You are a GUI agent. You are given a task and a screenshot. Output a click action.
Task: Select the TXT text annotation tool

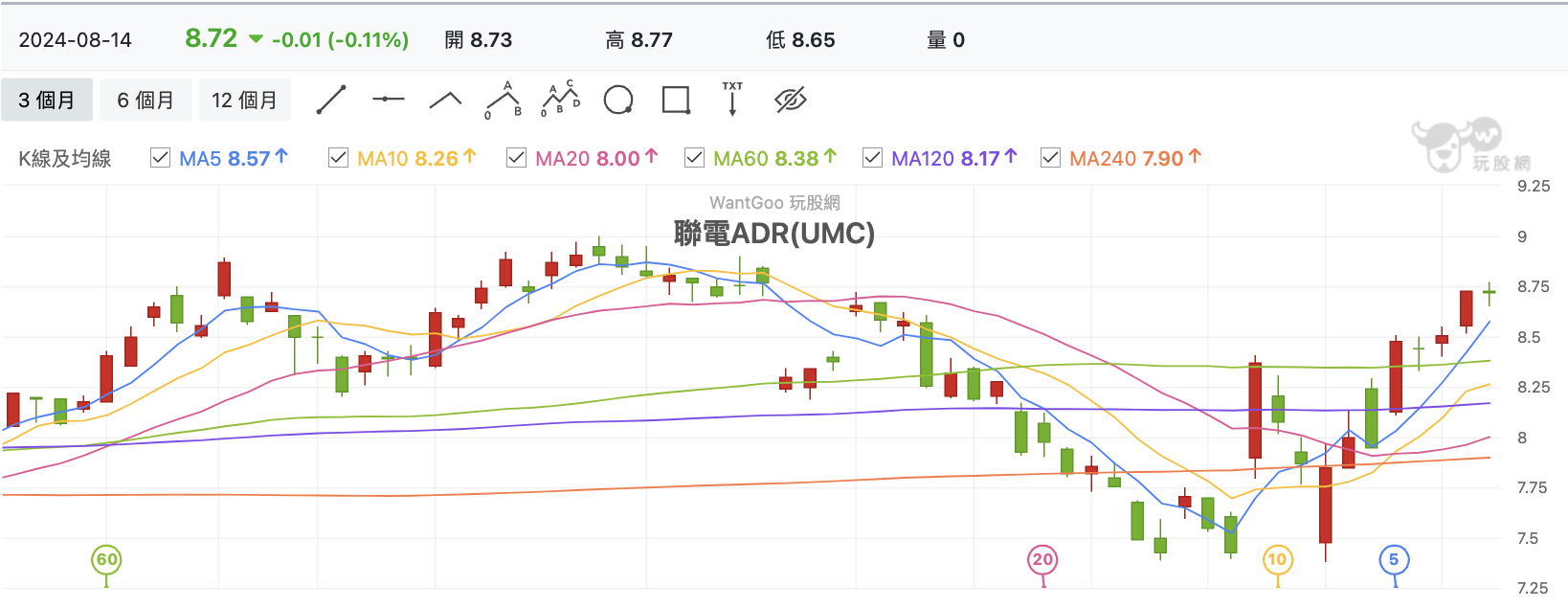point(732,99)
